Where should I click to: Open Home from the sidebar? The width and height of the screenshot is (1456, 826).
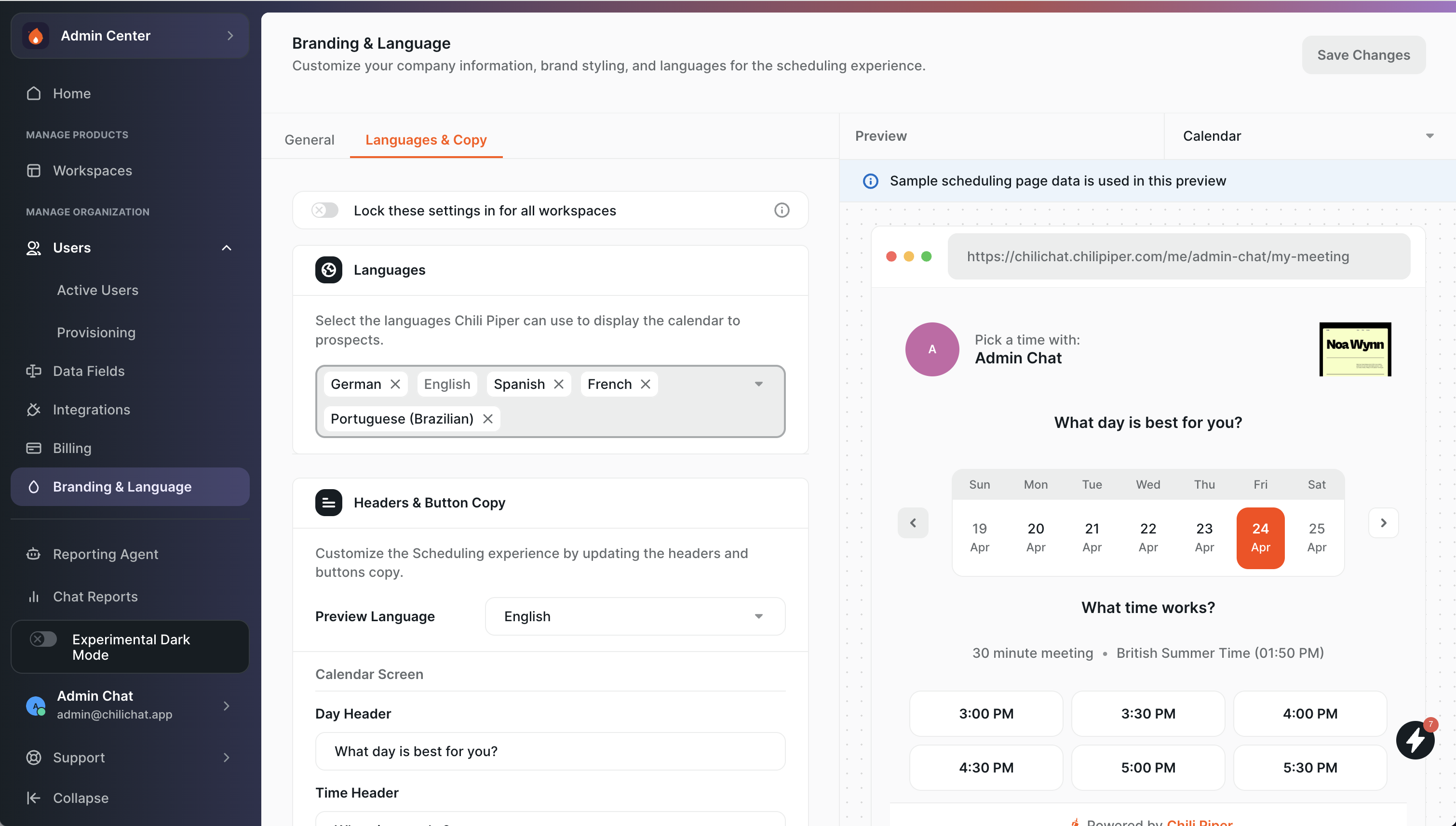[71, 93]
